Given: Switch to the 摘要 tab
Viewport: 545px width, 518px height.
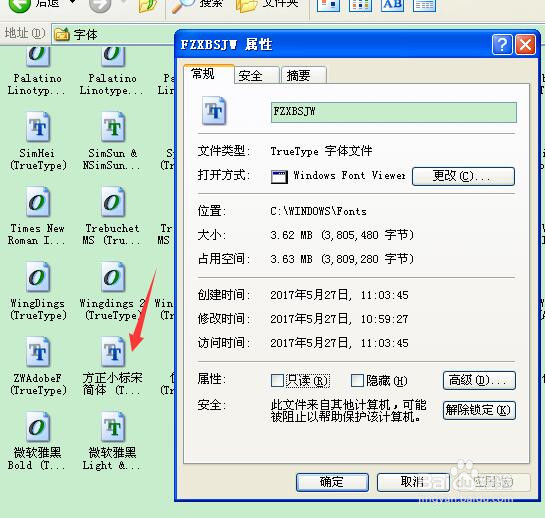Looking at the screenshot, I should (x=304, y=75).
